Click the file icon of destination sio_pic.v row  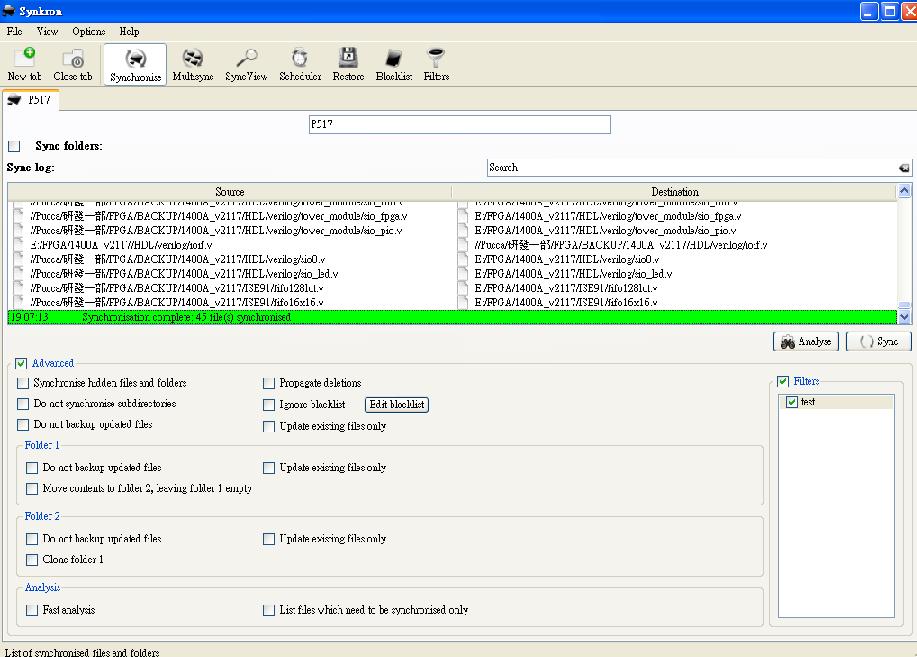[463, 231]
